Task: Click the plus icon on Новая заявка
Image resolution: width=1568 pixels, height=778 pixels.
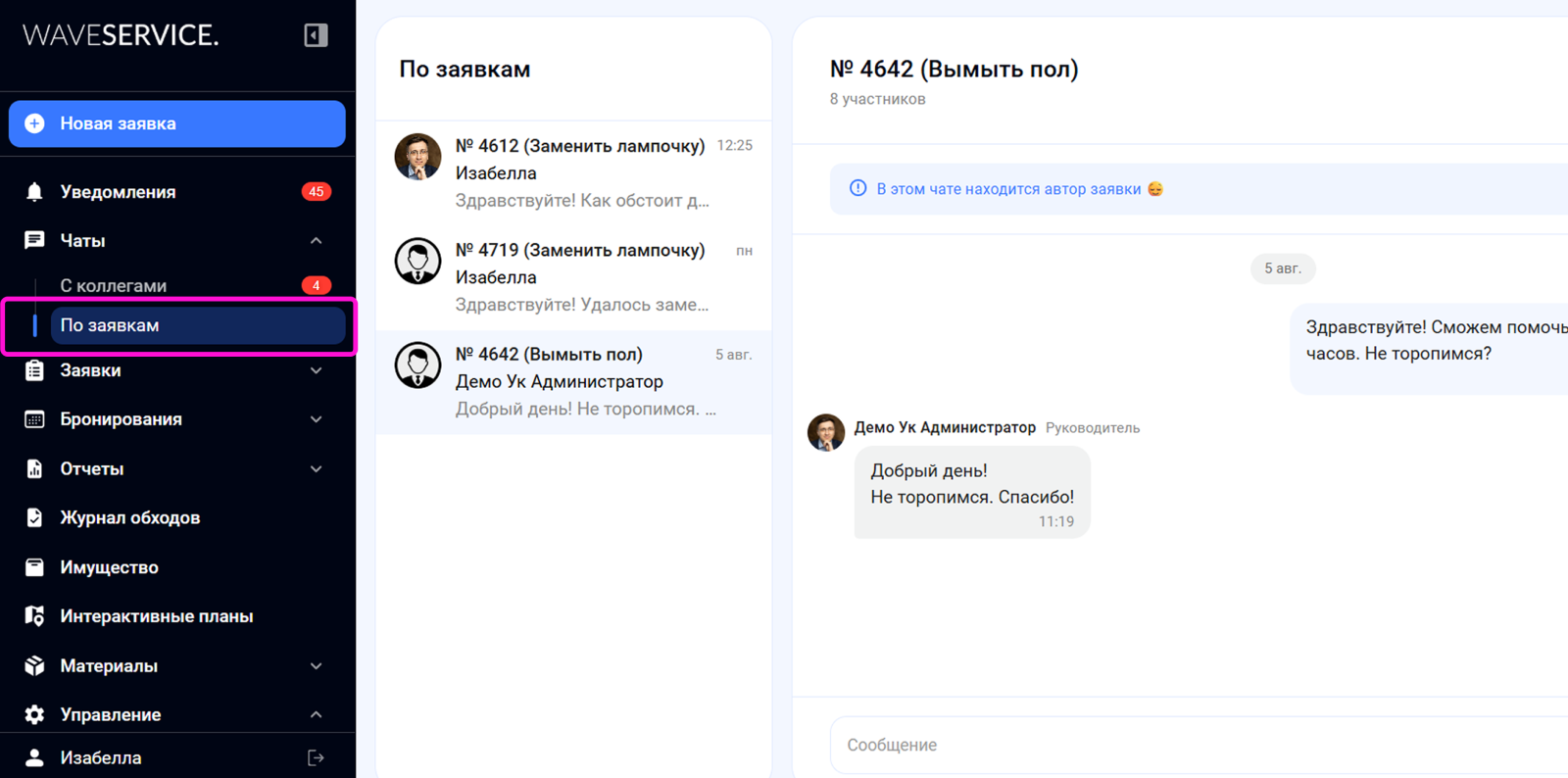Action: tap(34, 123)
